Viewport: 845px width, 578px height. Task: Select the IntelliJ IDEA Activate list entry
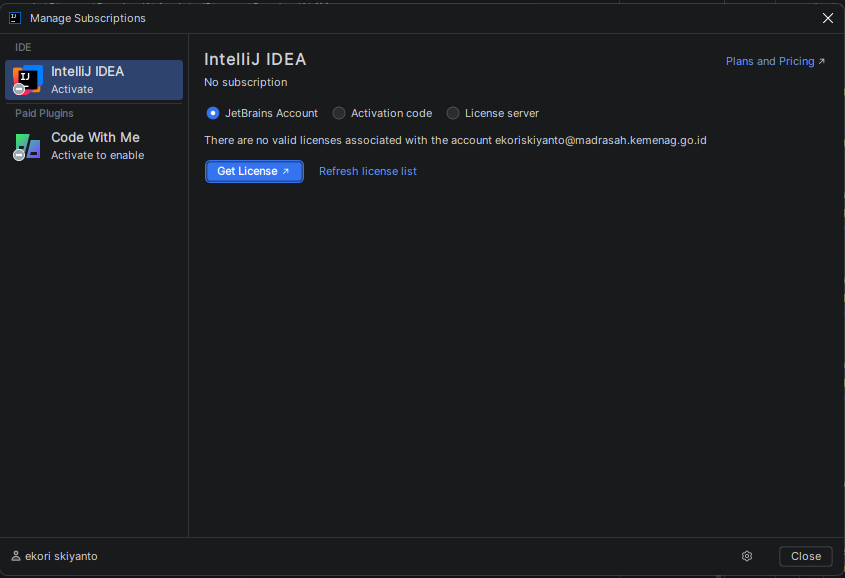94,80
